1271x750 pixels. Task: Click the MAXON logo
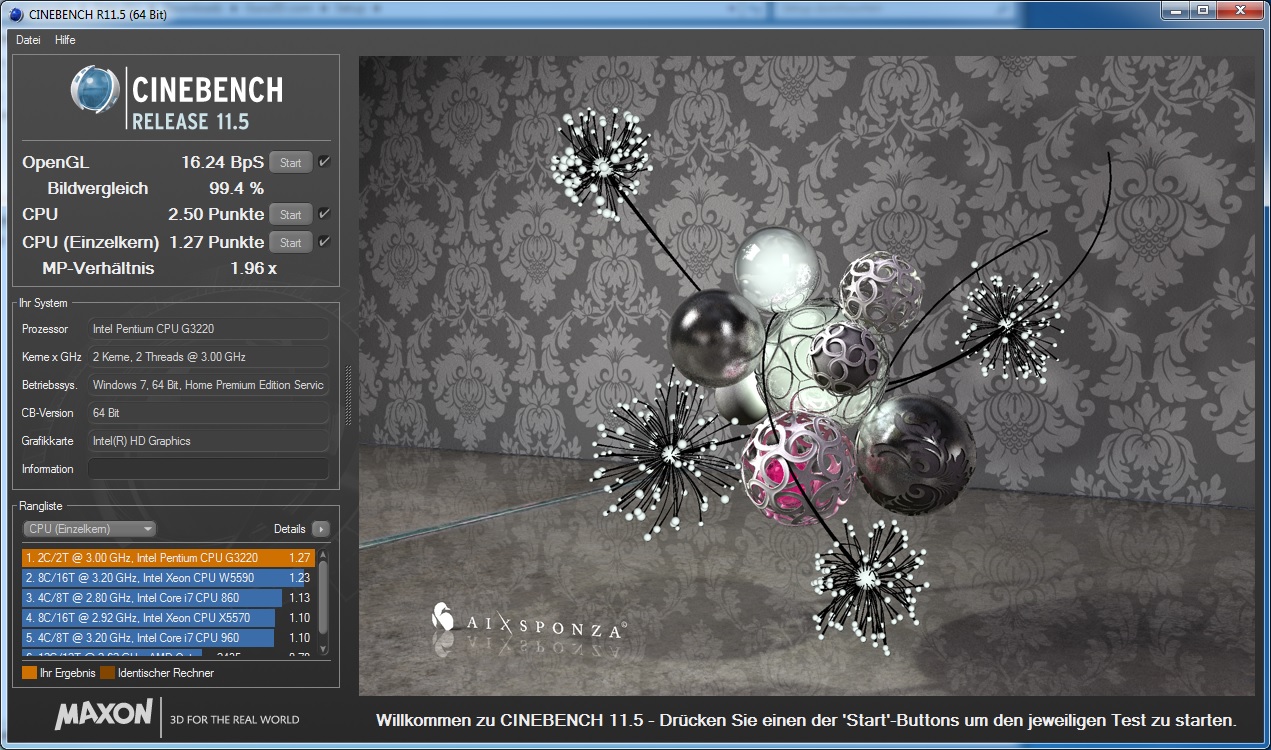[103, 714]
